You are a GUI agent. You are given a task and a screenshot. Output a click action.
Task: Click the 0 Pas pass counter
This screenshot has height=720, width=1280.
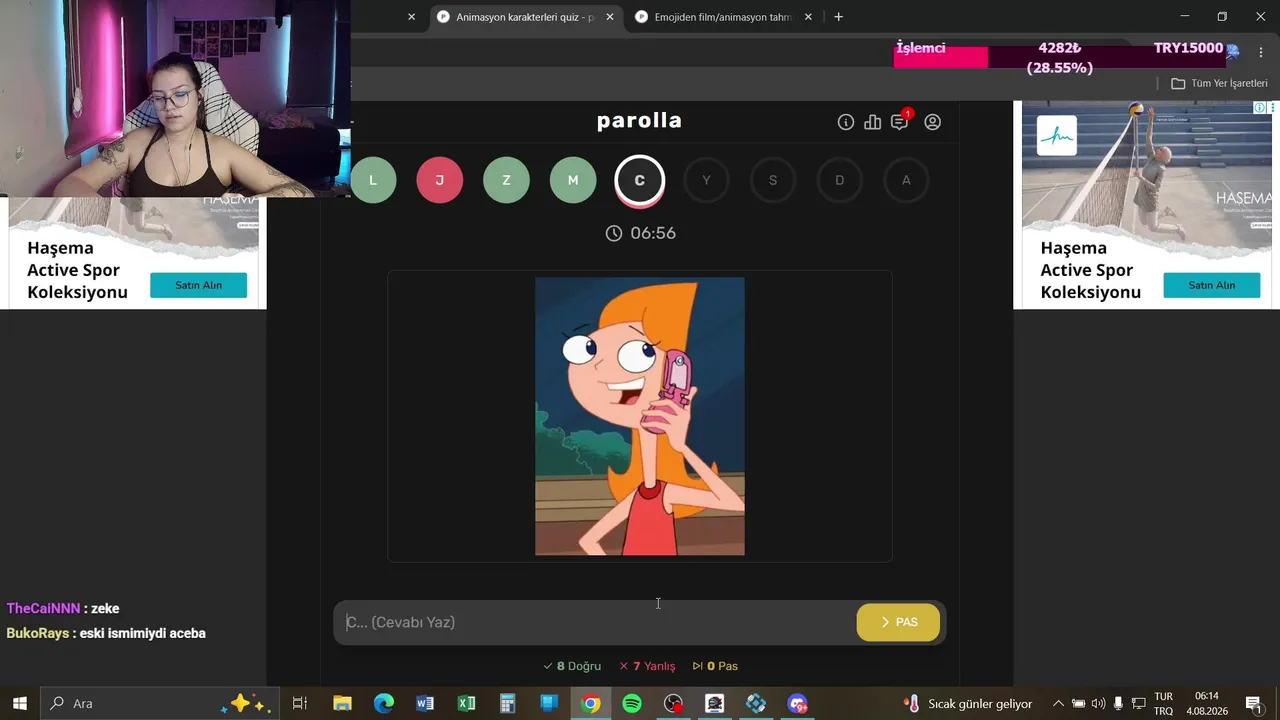pos(715,666)
